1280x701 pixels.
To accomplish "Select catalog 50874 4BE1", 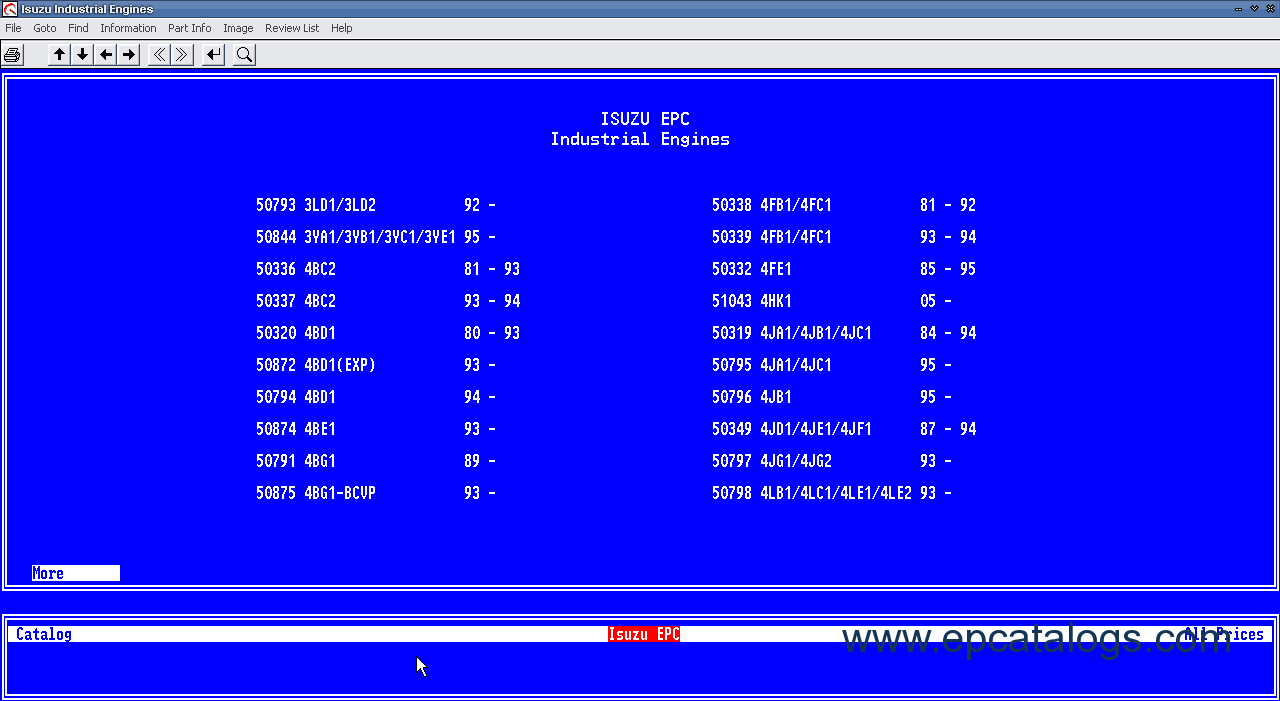I will 376,429.
